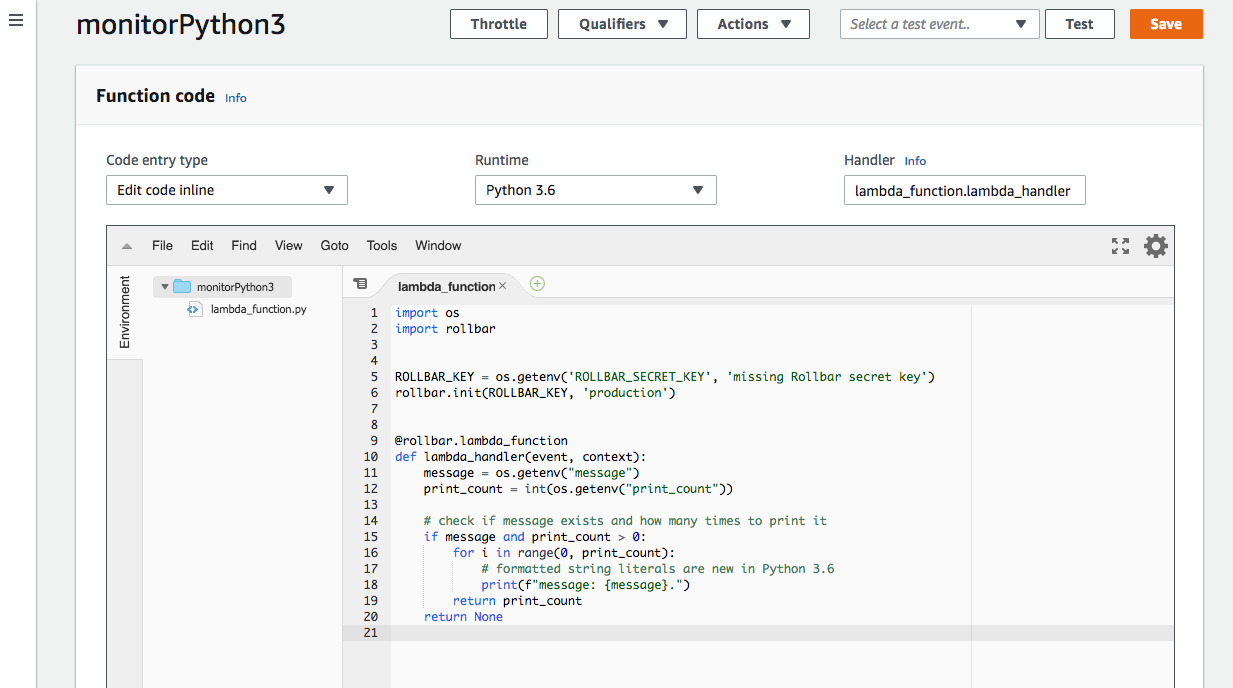The height and width of the screenshot is (688, 1233).
Task: Open the navigation sidebar hamburger icon
Action: pyautogui.click(x=15, y=20)
